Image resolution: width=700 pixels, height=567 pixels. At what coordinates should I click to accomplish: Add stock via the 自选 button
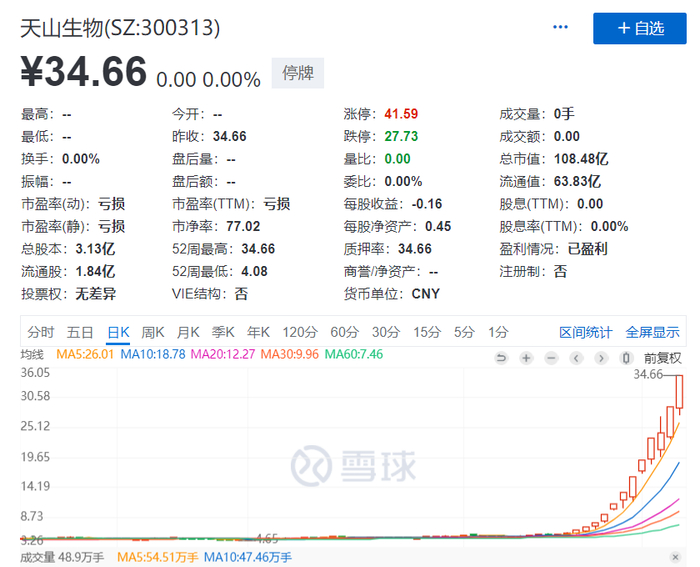point(639,29)
